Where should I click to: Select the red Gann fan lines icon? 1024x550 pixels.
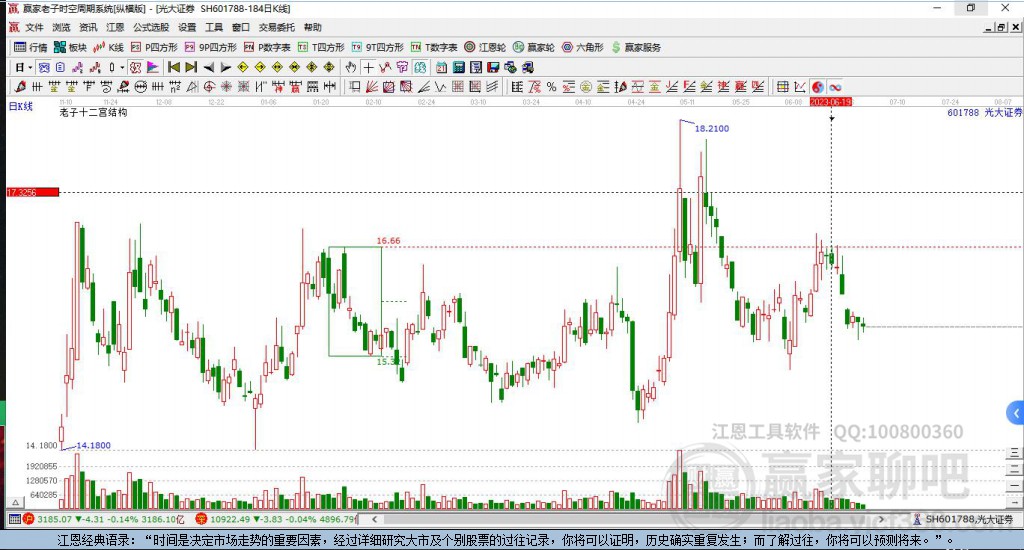point(372,86)
